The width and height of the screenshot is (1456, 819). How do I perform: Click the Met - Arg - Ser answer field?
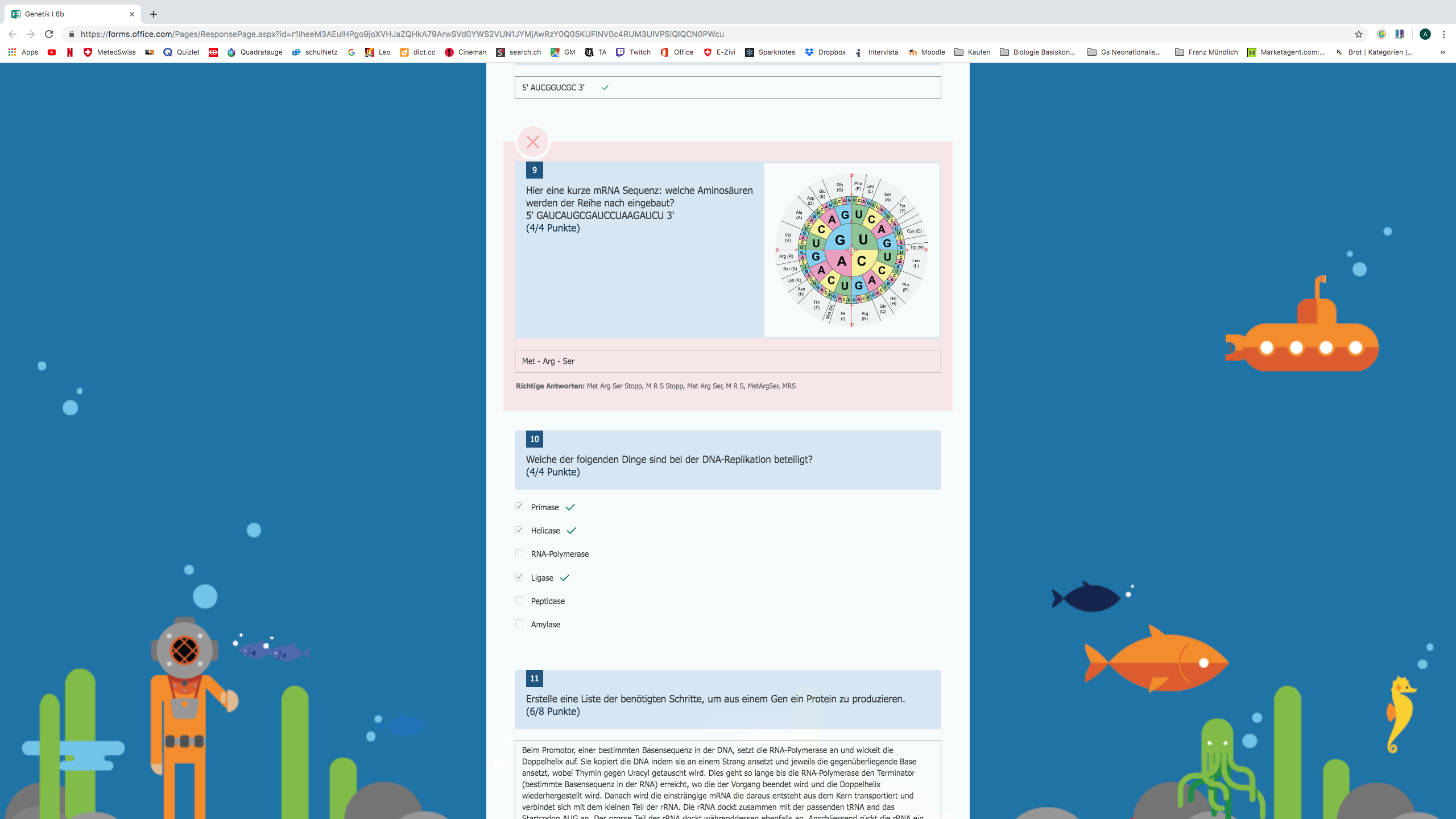[x=727, y=361]
